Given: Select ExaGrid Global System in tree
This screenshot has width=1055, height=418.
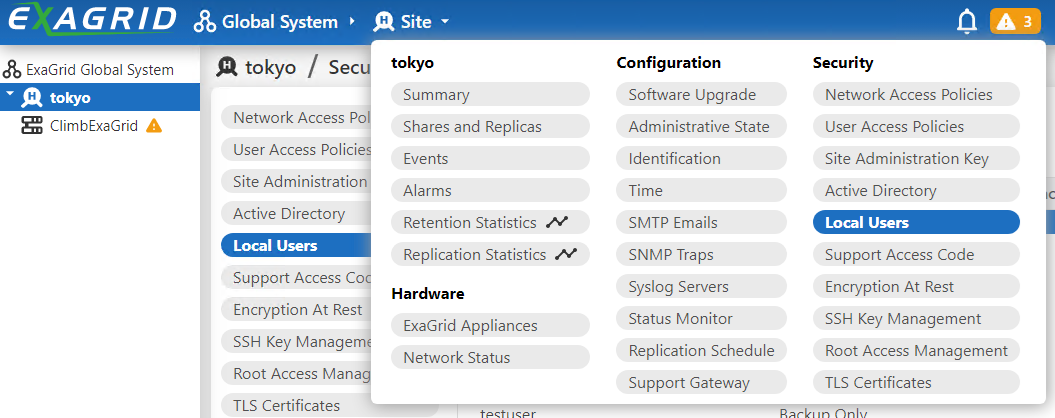Looking at the screenshot, I should (100, 69).
